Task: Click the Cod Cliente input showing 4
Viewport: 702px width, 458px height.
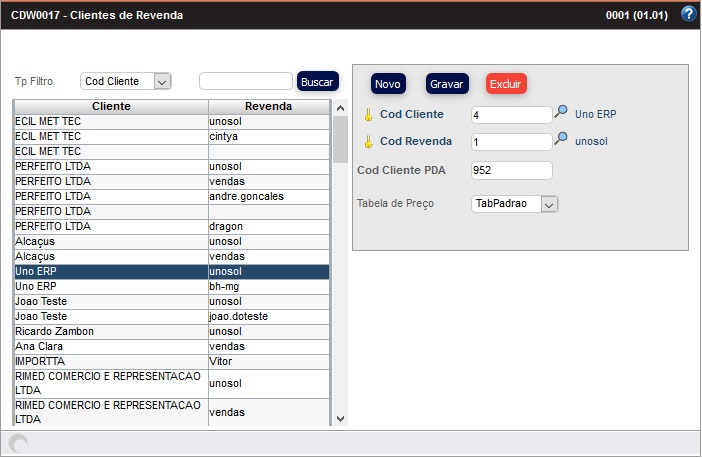Action: point(511,115)
